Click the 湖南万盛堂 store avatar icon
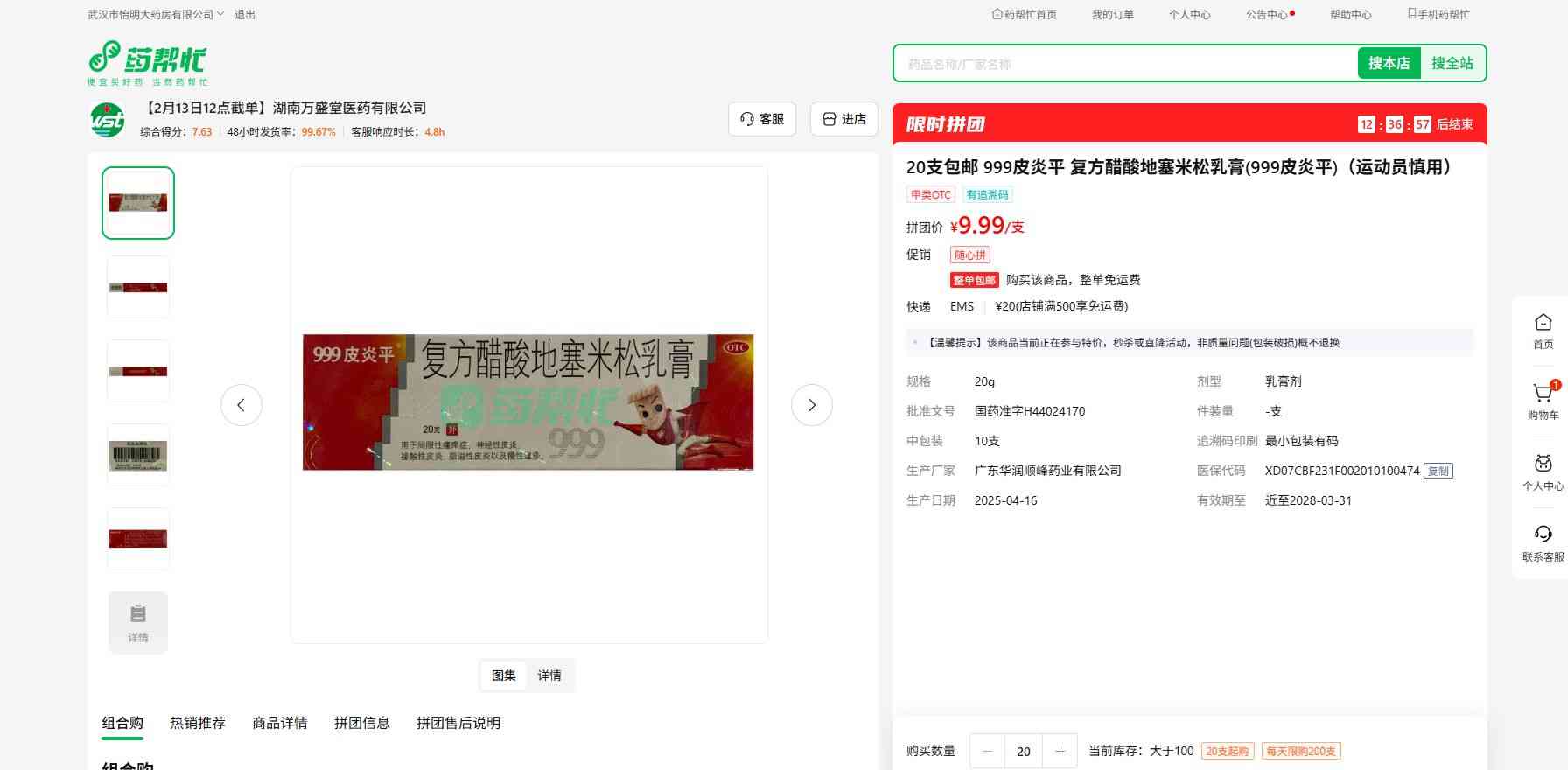The width and height of the screenshot is (1568, 770). point(108,120)
